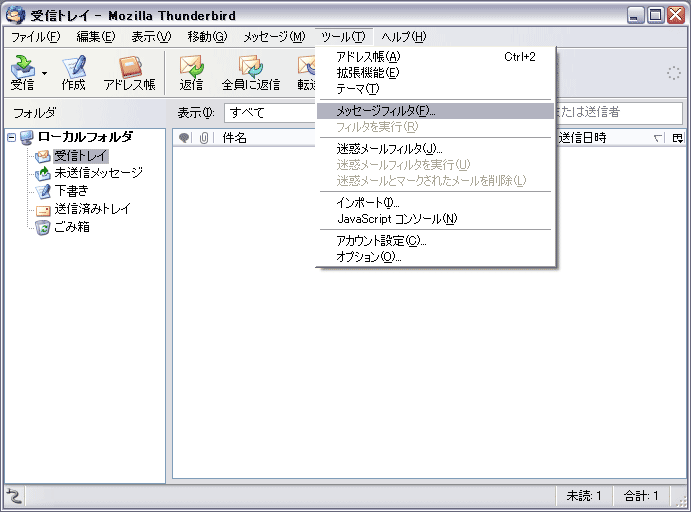The image size is (691, 512).
Task: Close the ツール(T) menu in menu bar
Action: [x=344, y=37]
